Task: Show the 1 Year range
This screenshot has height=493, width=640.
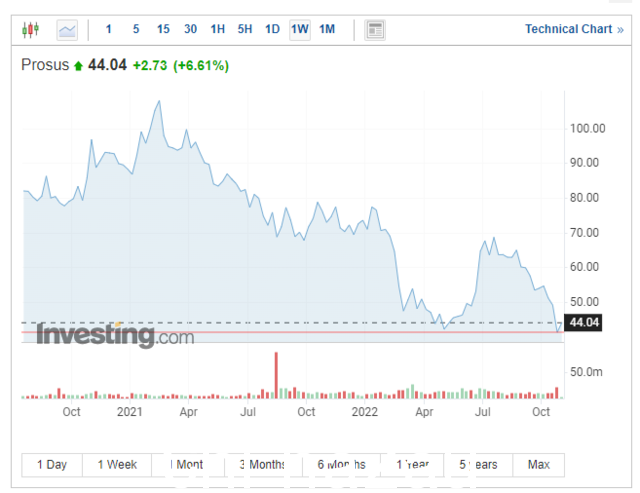Action: (412, 465)
